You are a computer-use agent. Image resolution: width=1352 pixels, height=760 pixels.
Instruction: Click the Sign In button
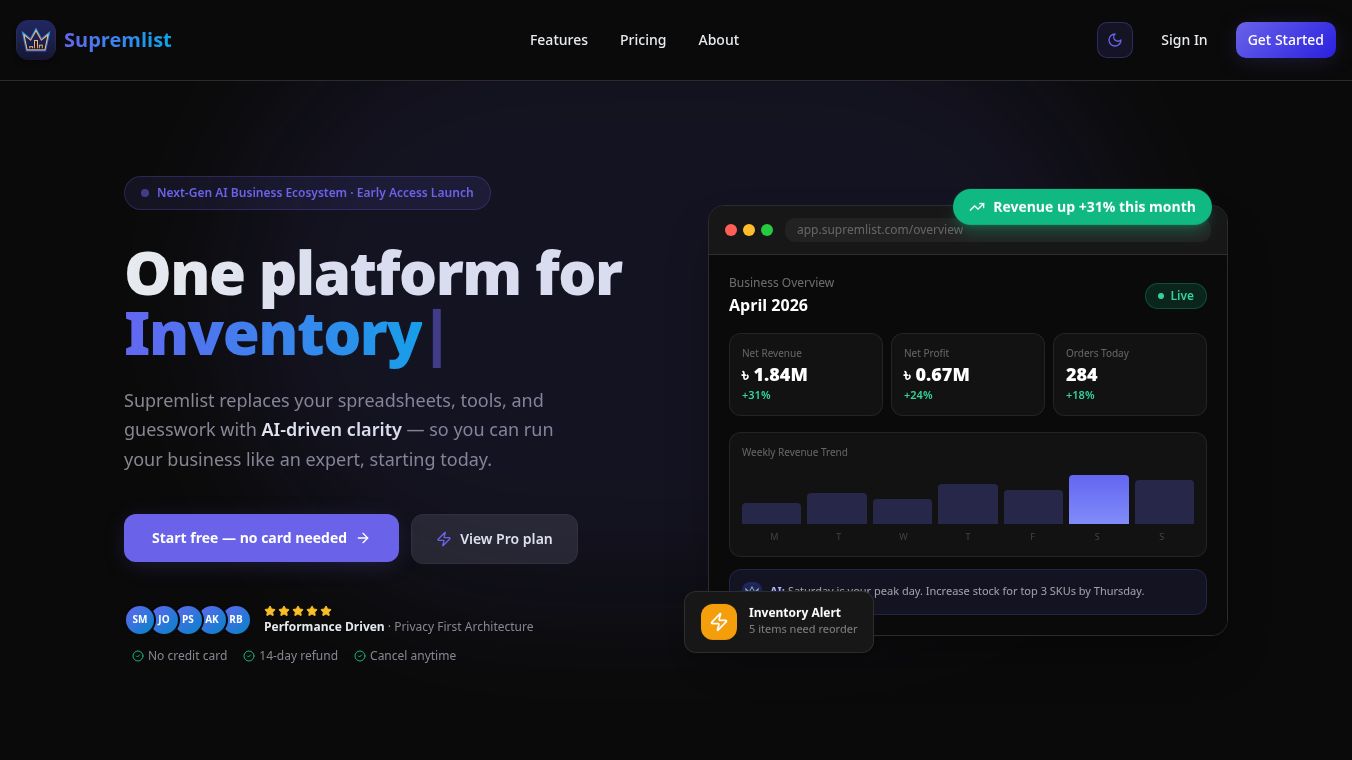[1184, 40]
